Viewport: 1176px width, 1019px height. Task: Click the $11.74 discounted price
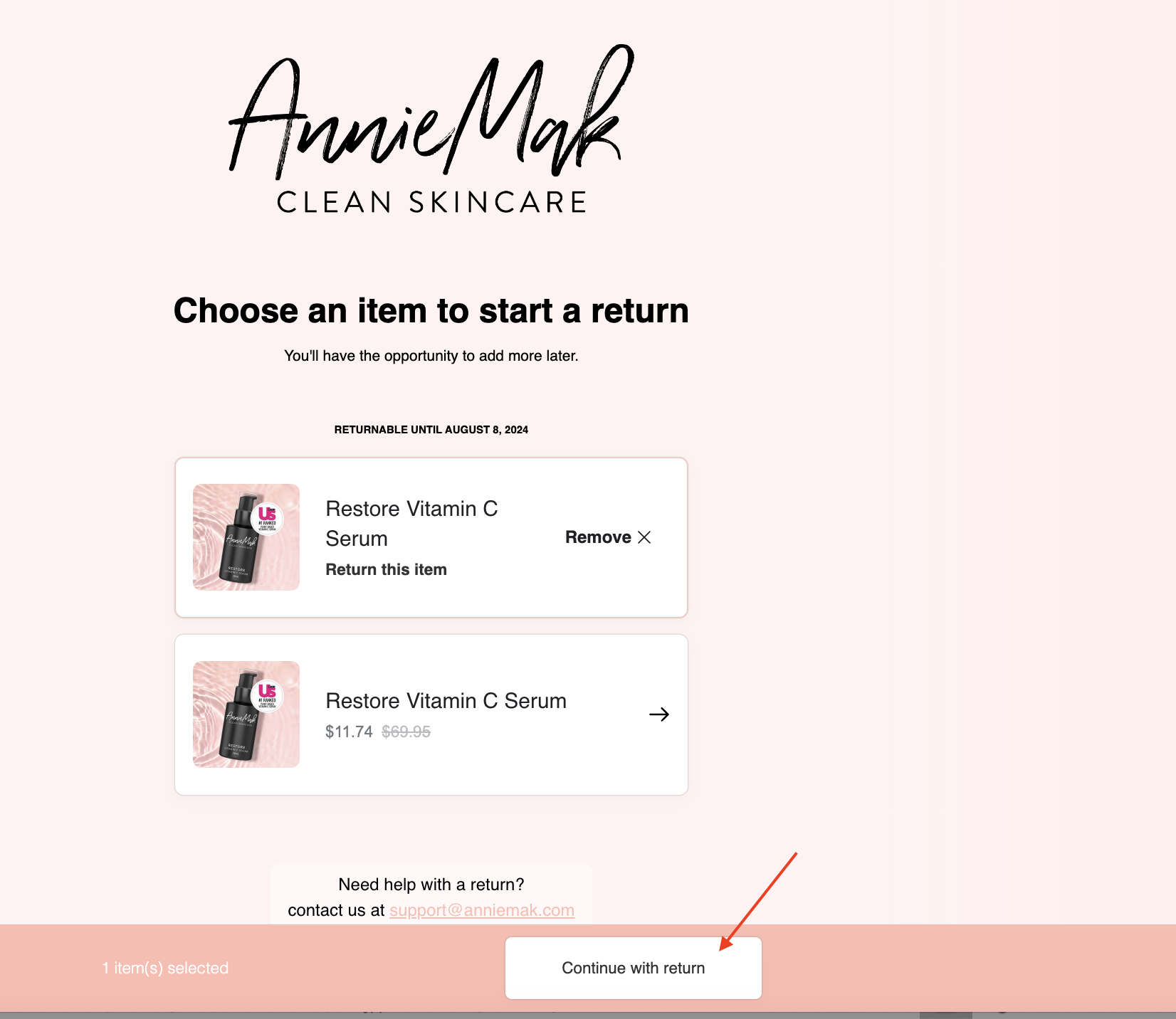click(349, 732)
